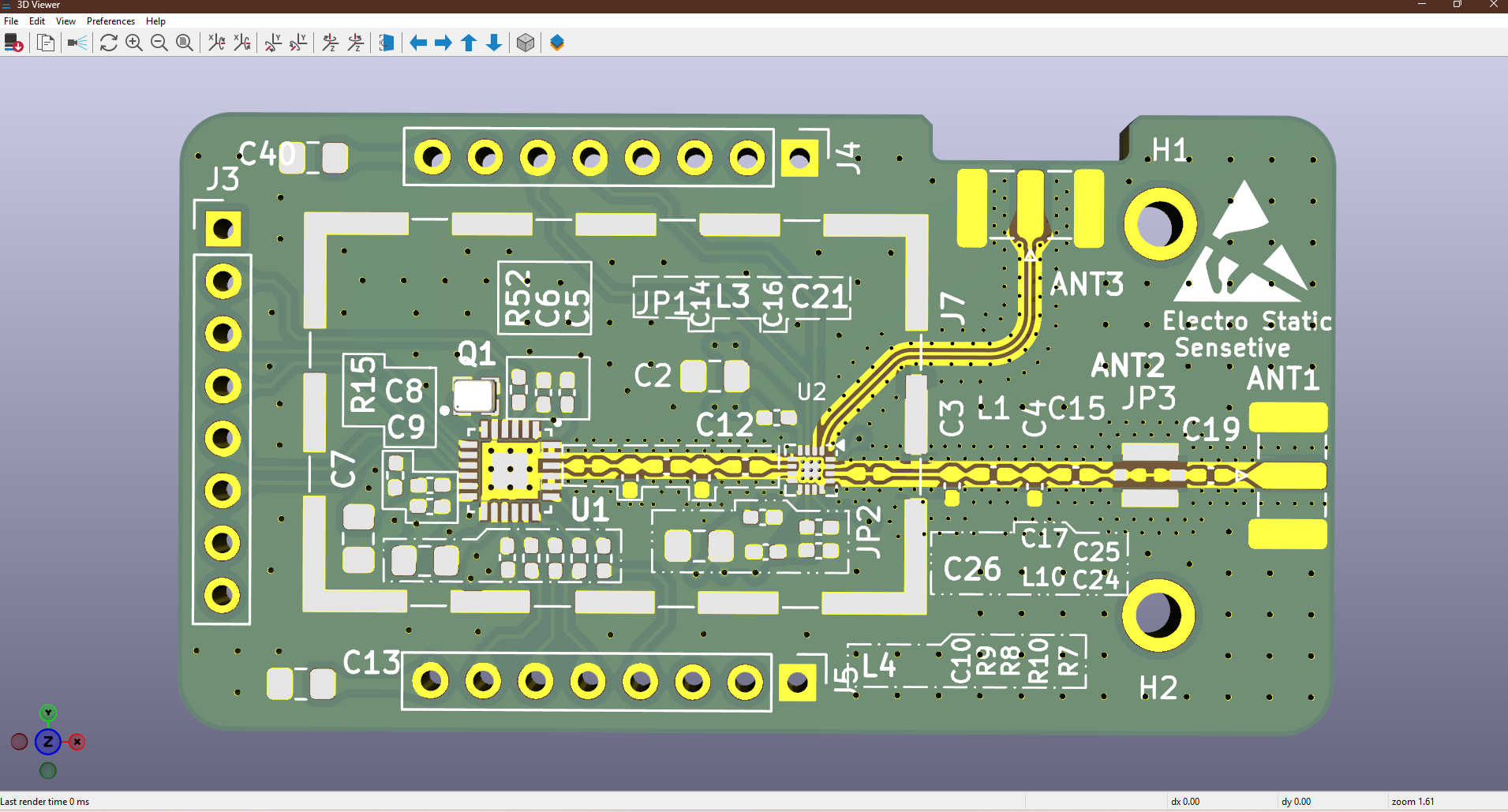Move board up with blue arrow

click(469, 43)
